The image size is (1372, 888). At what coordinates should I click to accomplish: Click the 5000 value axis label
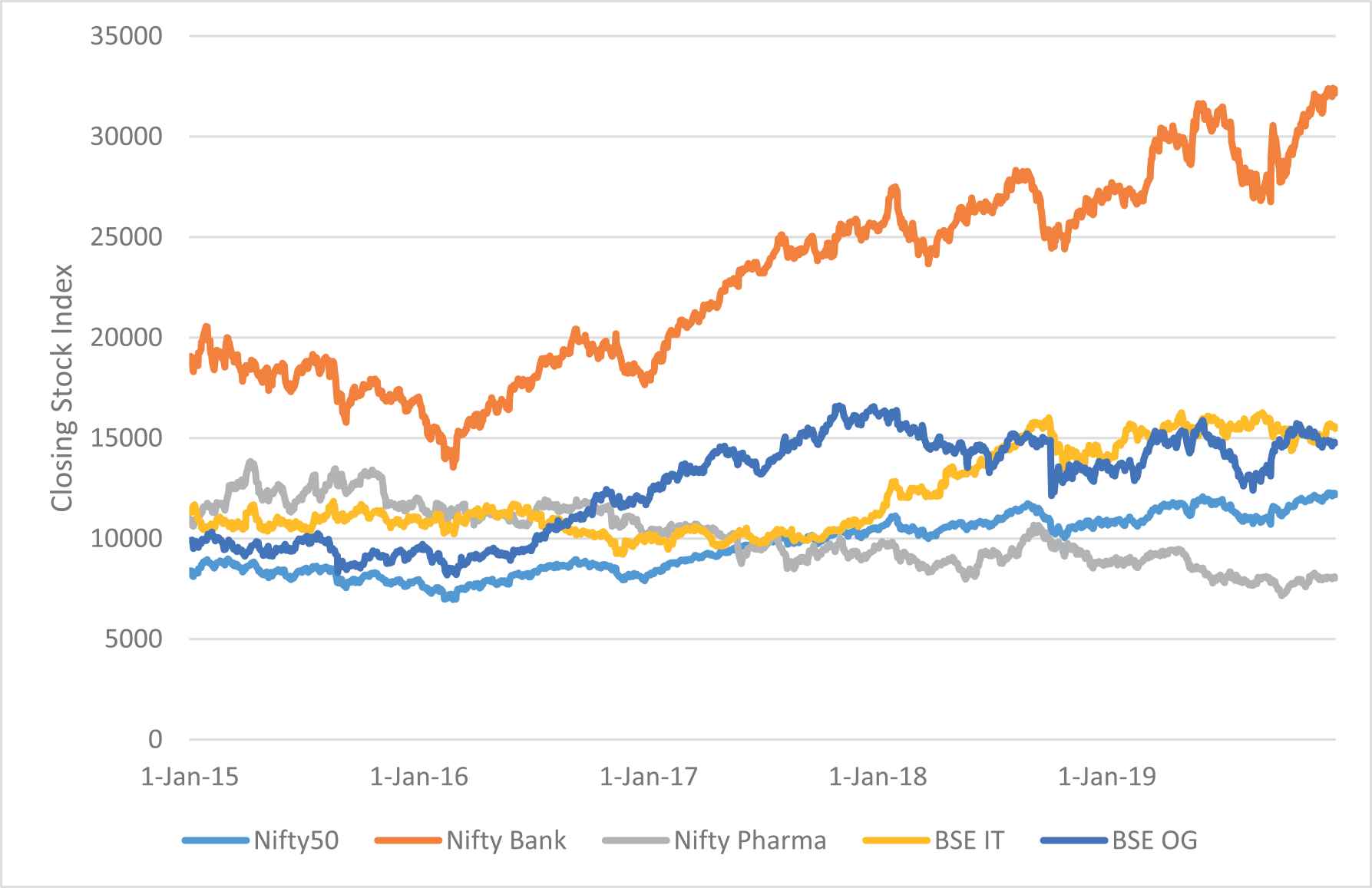[134, 639]
